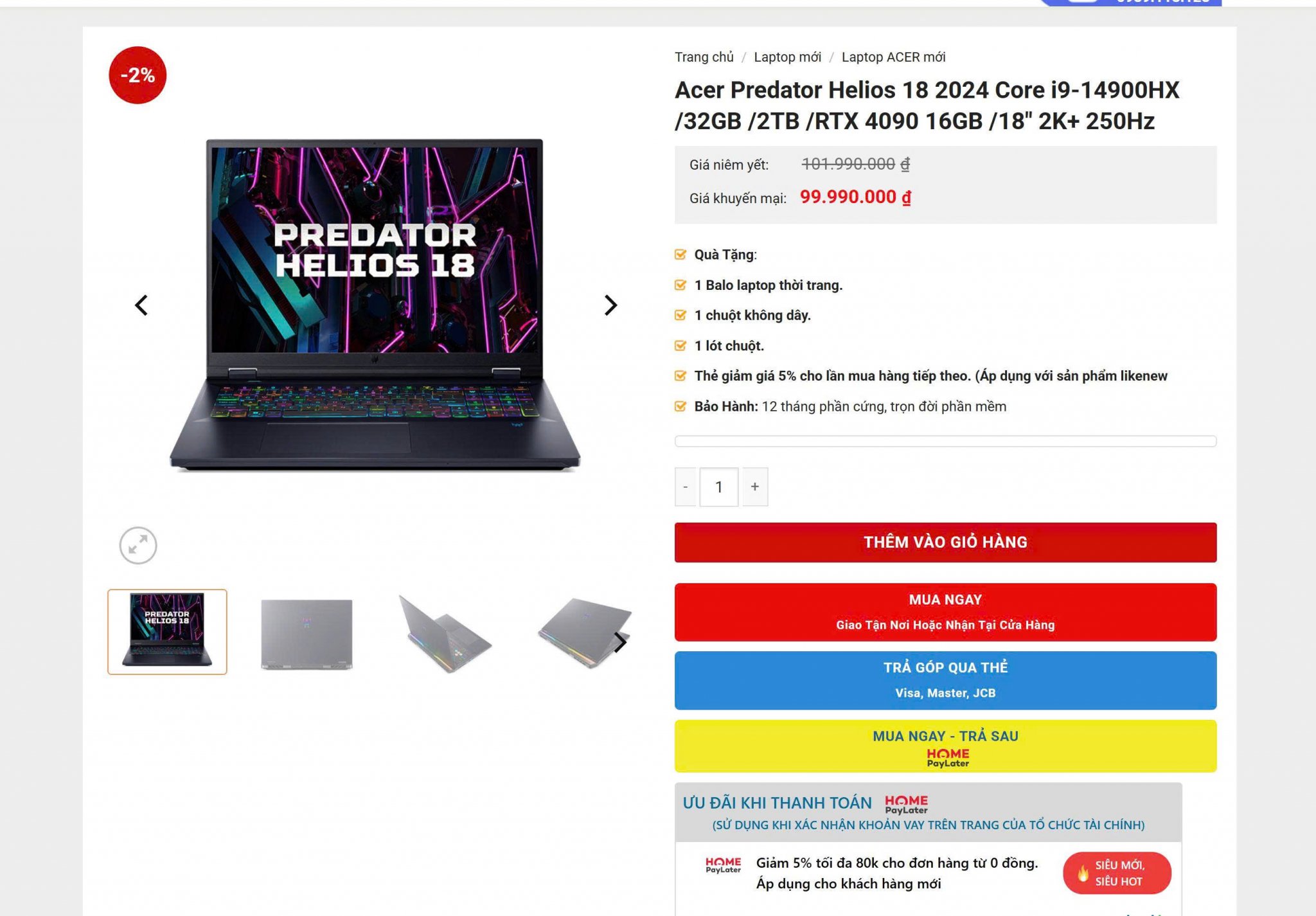Viewport: 1316px width, 916px height.
Task: Click the previous image arrow on gallery
Action: [141, 305]
